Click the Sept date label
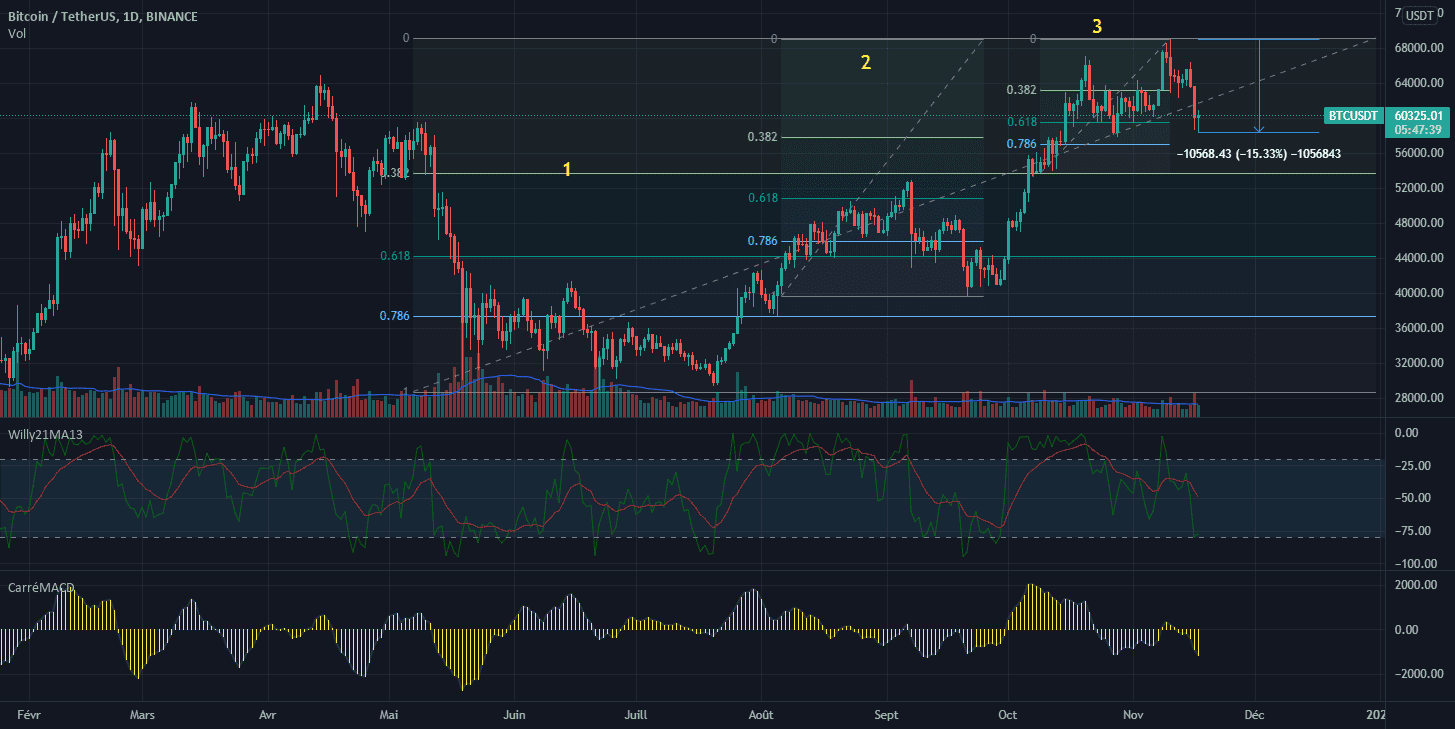 click(885, 715)
